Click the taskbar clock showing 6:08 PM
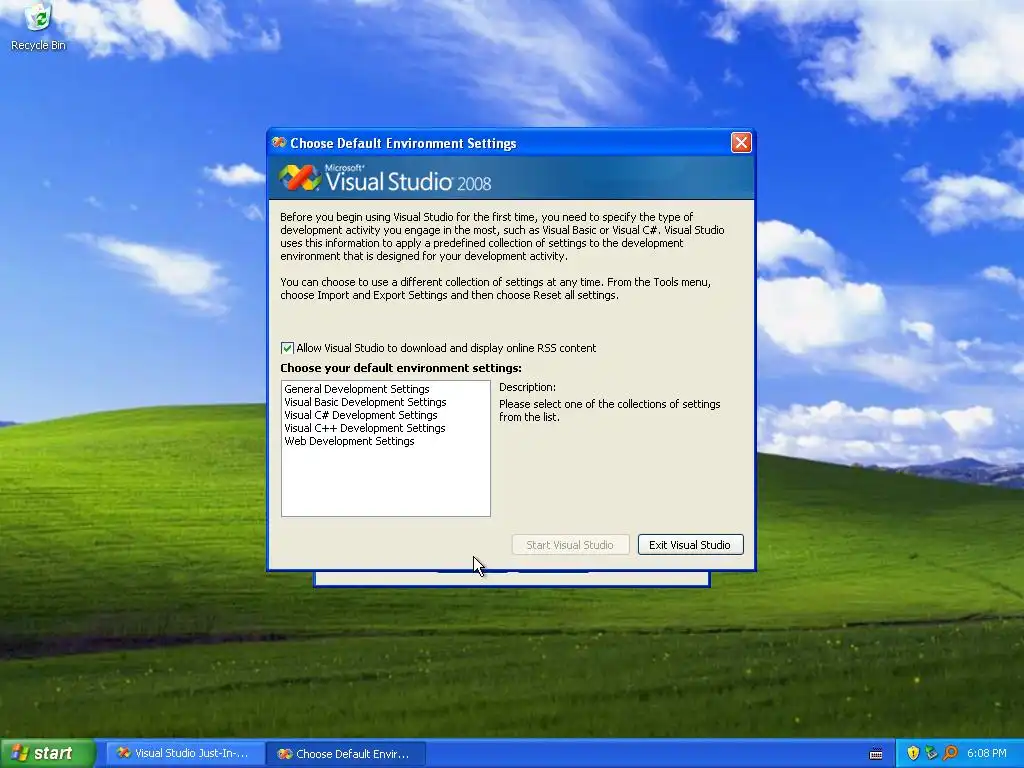Viewport: 1024px width, 768px height. pos(987,754)
